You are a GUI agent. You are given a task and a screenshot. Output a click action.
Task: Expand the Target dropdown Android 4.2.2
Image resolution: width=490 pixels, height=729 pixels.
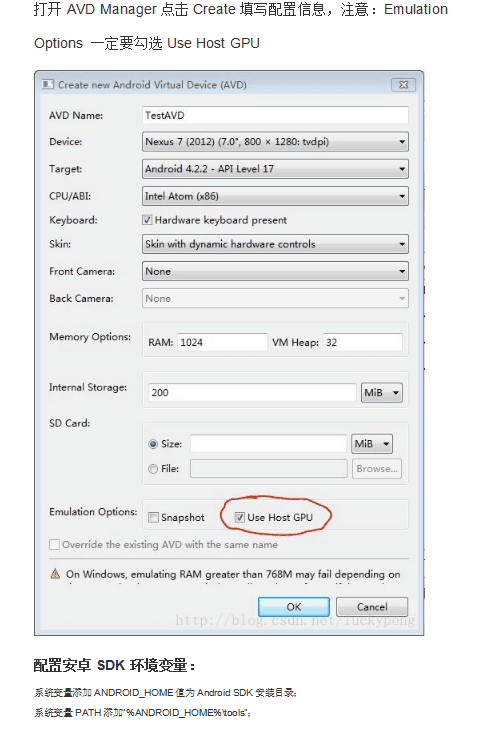click(275, 169)
